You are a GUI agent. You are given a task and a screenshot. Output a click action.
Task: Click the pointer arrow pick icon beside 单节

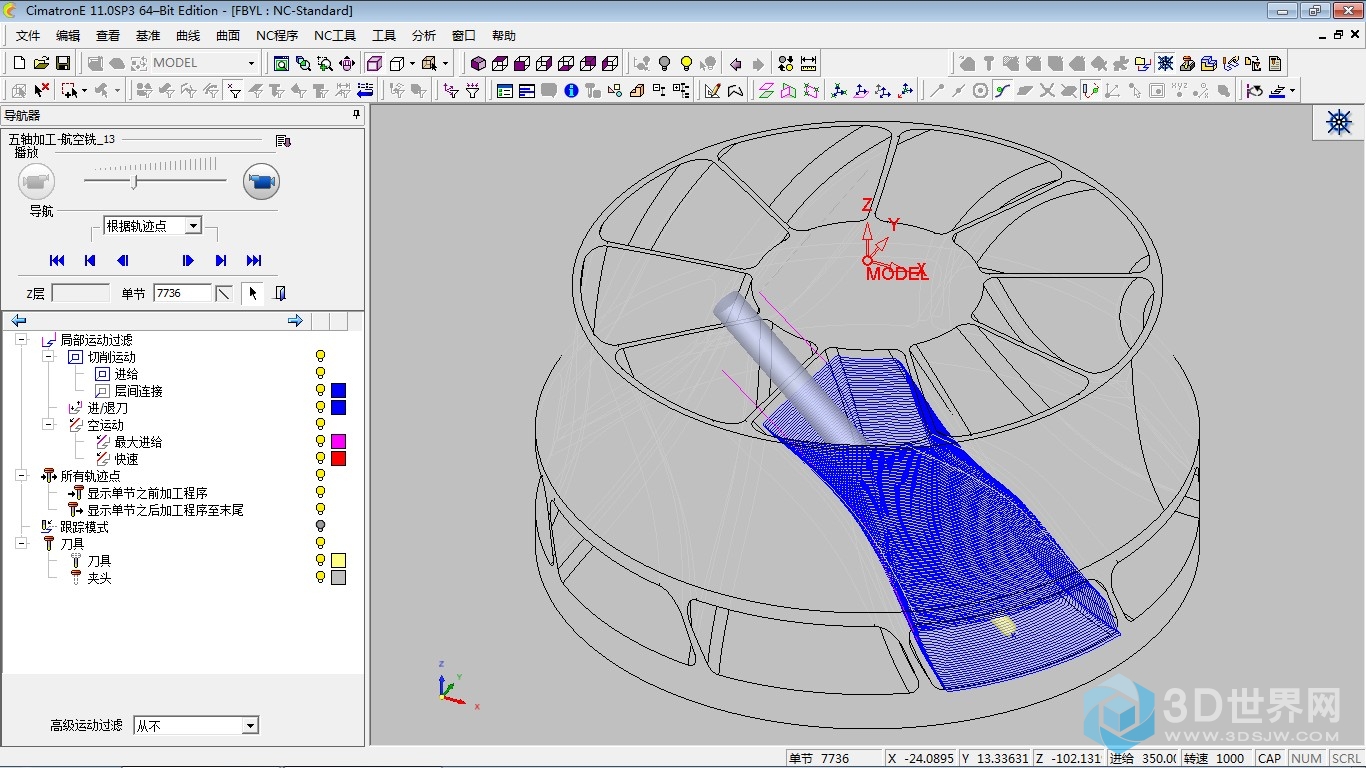252,293
